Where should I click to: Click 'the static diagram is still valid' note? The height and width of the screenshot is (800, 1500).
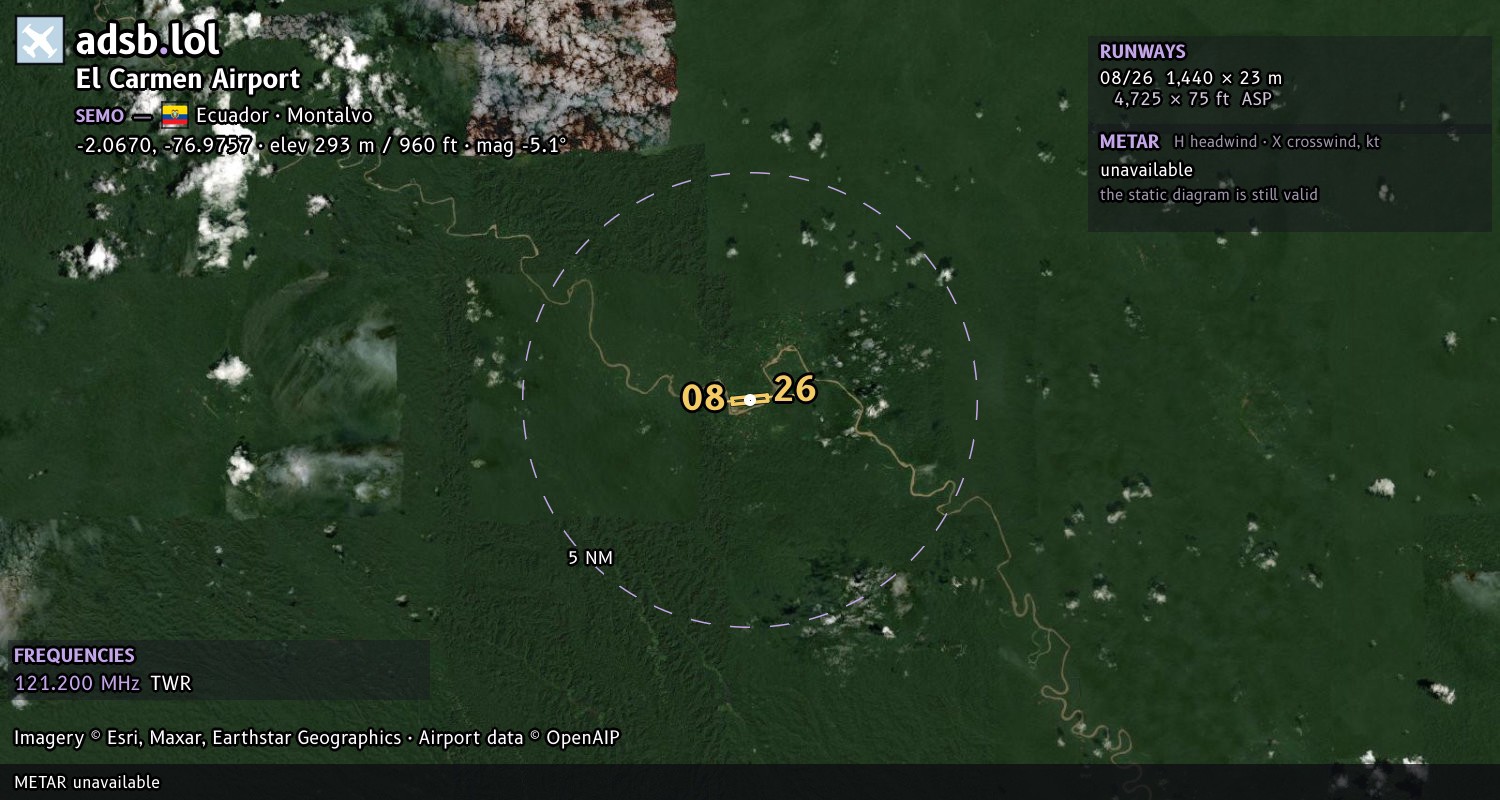1209,195
